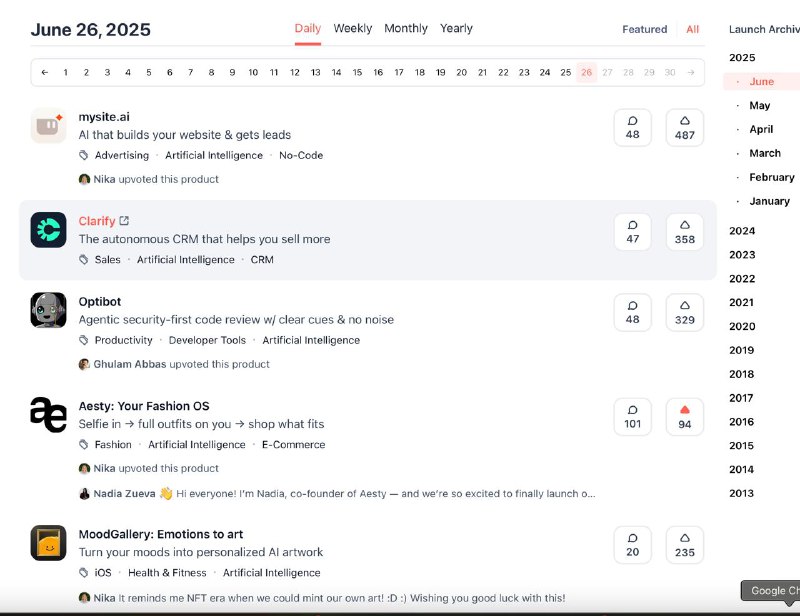Open the Clarify product logo
Screen dimensions: 800x616
[48, 230]
